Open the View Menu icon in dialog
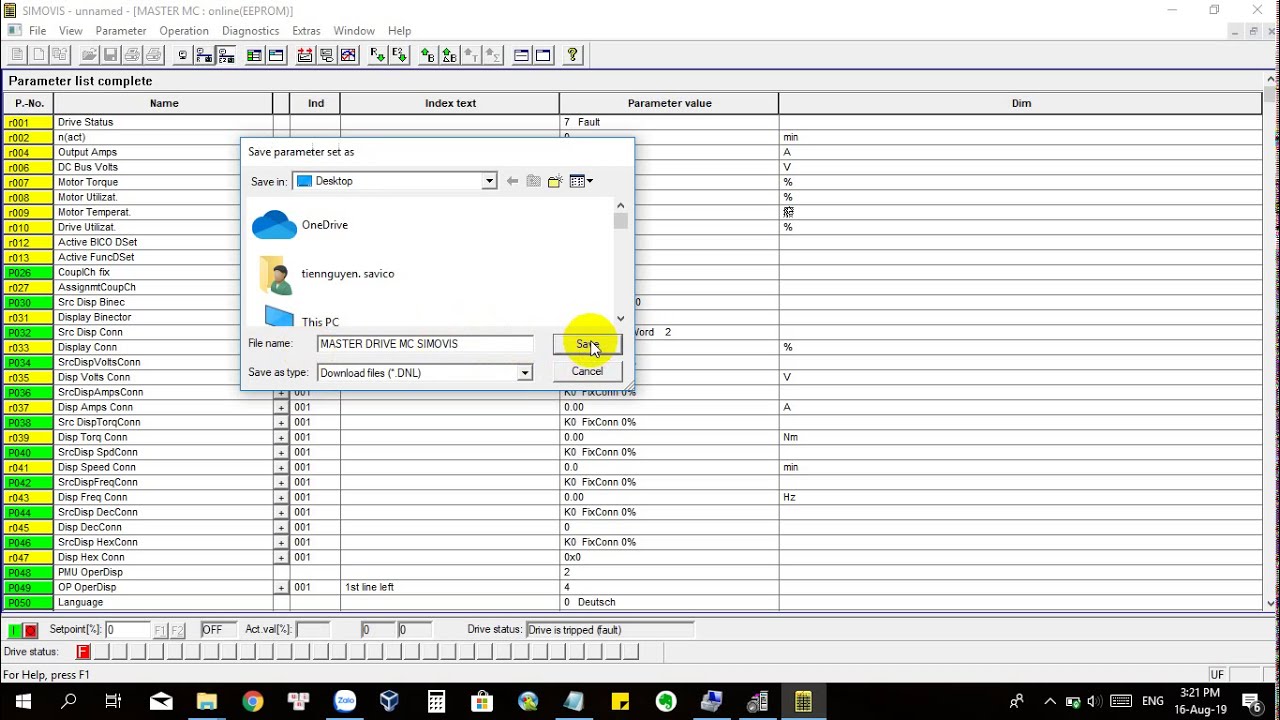 point(581,181)
